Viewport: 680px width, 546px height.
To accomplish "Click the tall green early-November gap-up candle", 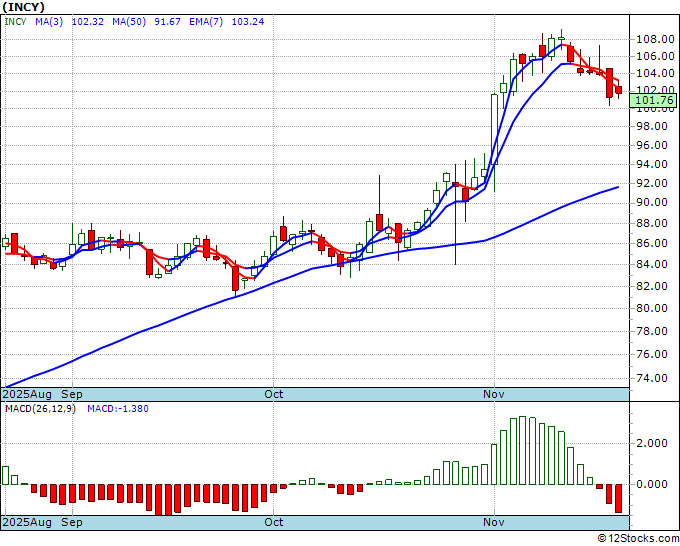I will pyautogui.click(x=494, y=129).
